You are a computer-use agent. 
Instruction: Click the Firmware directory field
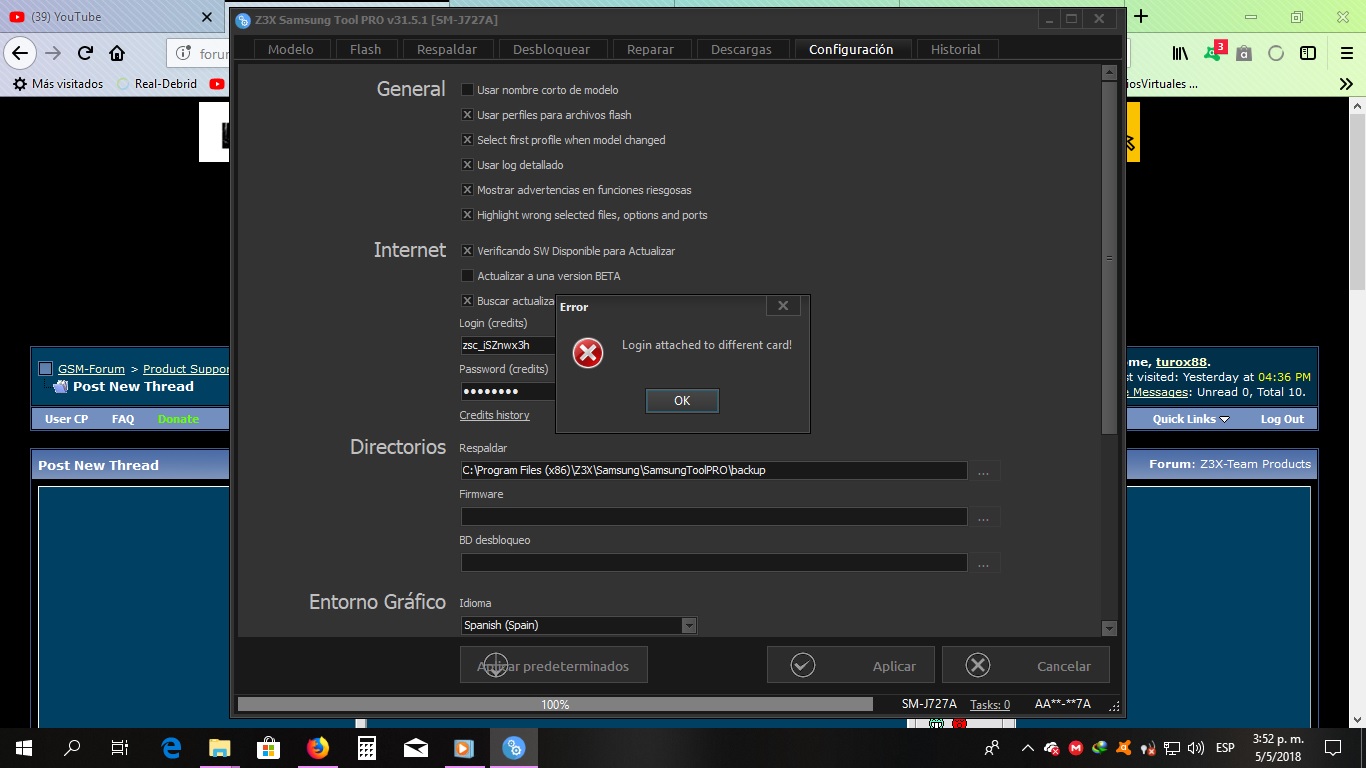tap(713, 516)
